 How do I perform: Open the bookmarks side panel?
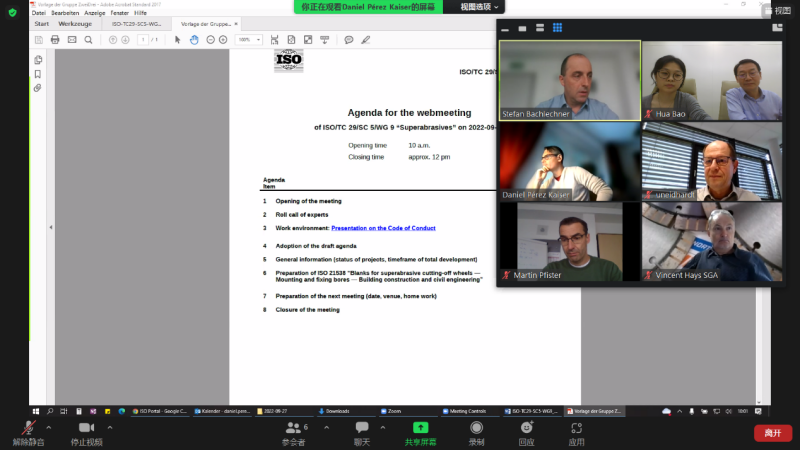click(x=38, y=74)
